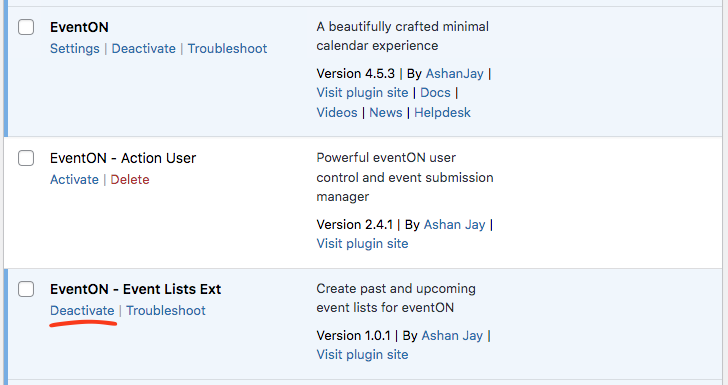Screen dimensions: 728x385
Task: Check the EventON - Event Lists Ext checkbox
Action: pos(26,289)
